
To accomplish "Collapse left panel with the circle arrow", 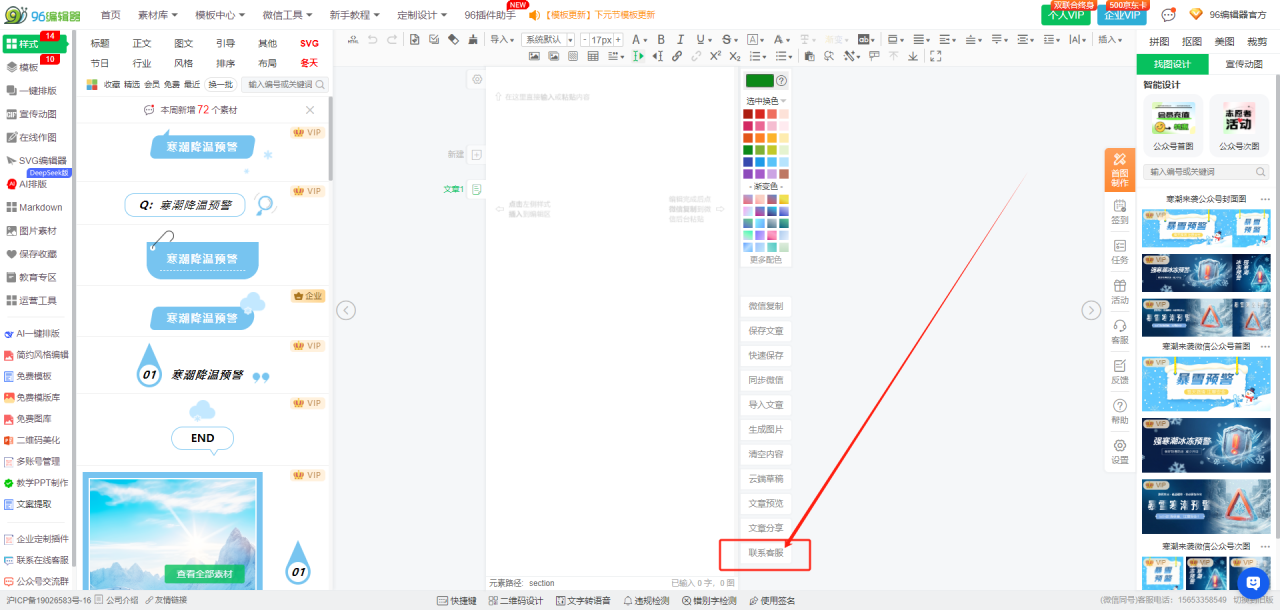I will [346, 310].
